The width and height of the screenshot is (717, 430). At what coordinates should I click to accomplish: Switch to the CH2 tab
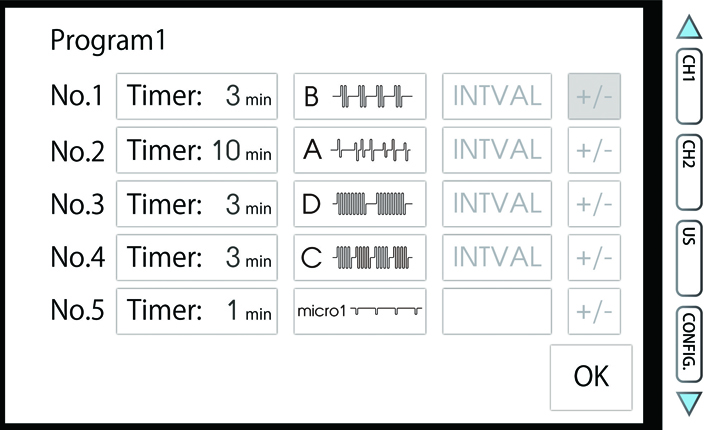pos(689,158)
